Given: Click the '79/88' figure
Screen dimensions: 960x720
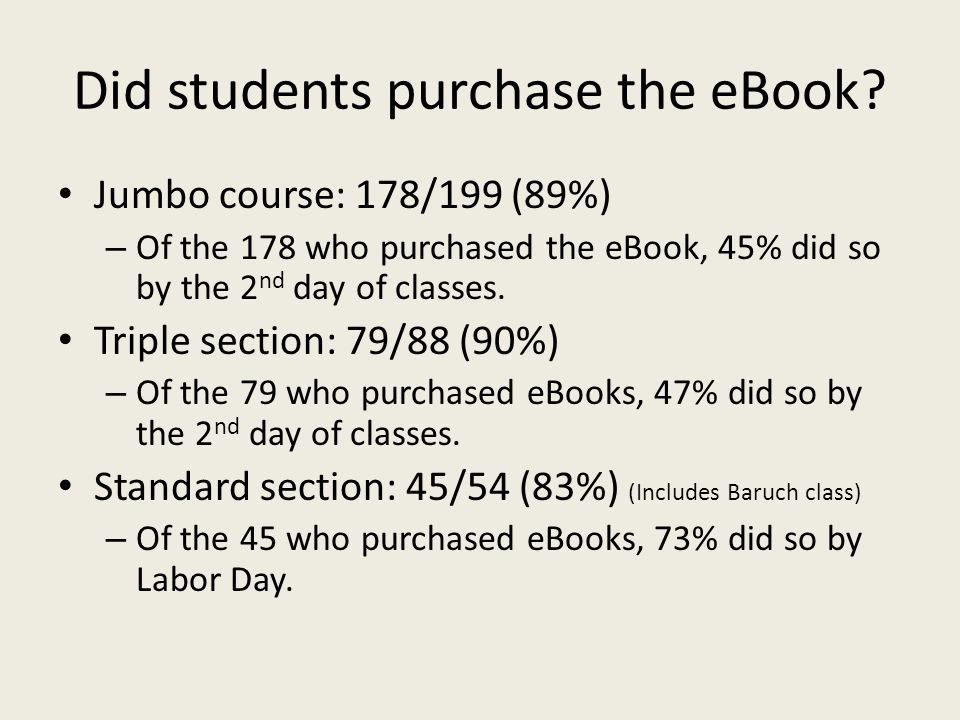Looking at the screenshot, I should [x=397, y=340].
